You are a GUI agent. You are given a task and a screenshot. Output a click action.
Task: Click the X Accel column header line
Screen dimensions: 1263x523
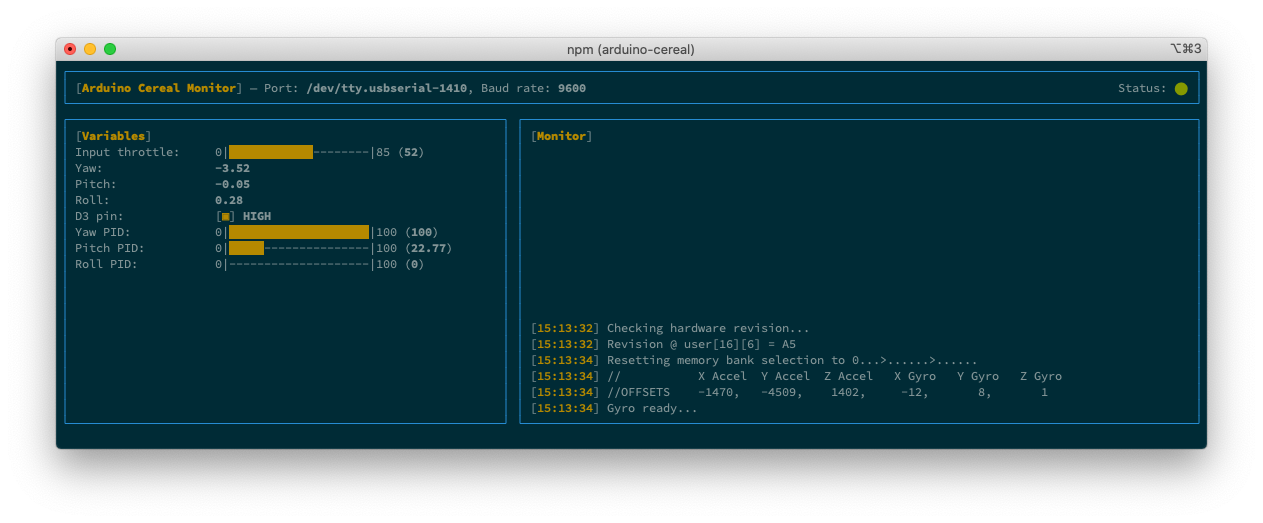click(x=796, y=376)
